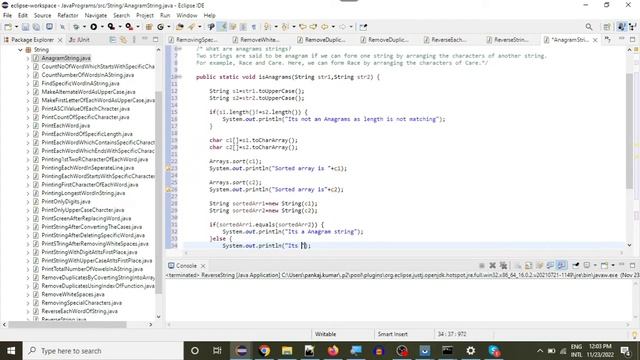Screen dimensions: 640x360
Task: Click the Save All toolbar icon
Action: [36, 27]
